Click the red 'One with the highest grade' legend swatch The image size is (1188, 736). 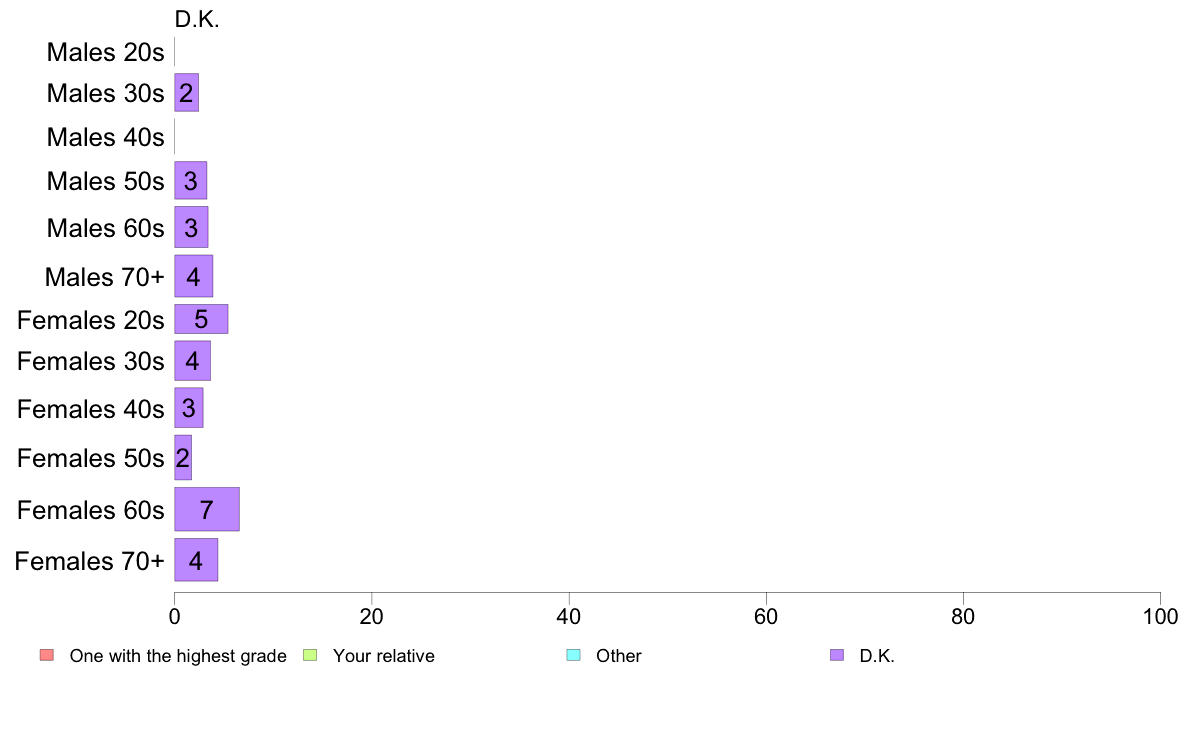point(47,655)
